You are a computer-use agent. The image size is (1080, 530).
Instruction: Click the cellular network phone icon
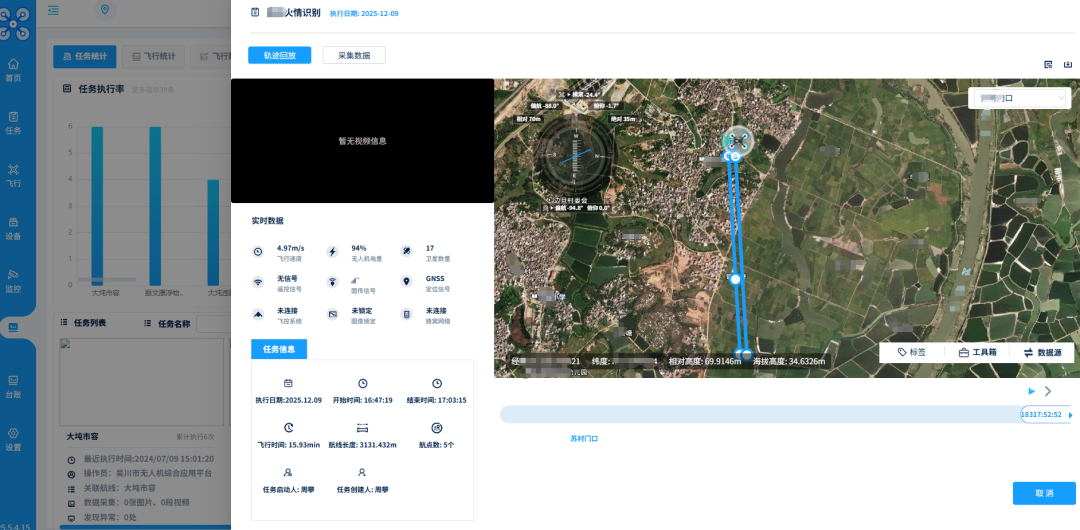[x=406, y=314]
